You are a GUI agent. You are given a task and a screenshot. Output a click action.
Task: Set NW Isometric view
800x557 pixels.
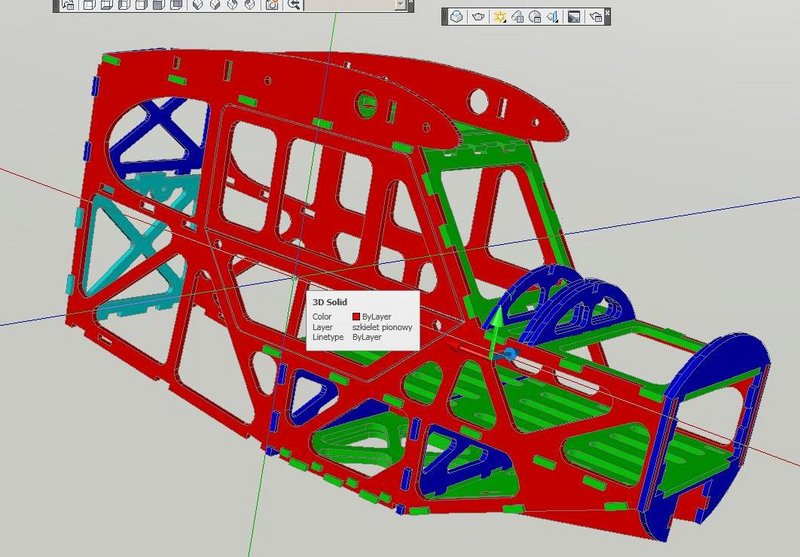tap(249, 5)
